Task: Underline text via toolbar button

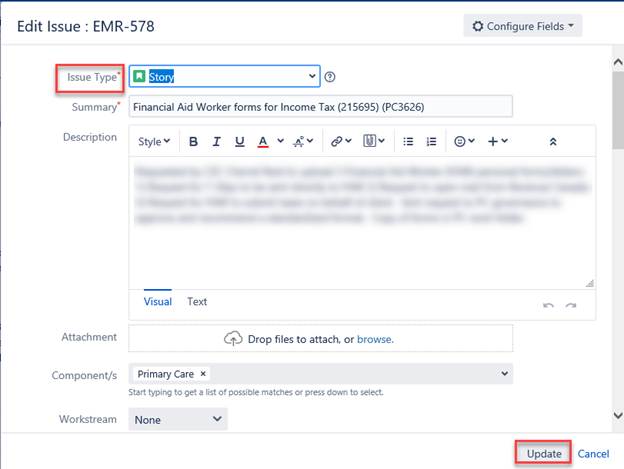Action: [x=240, y=141]
